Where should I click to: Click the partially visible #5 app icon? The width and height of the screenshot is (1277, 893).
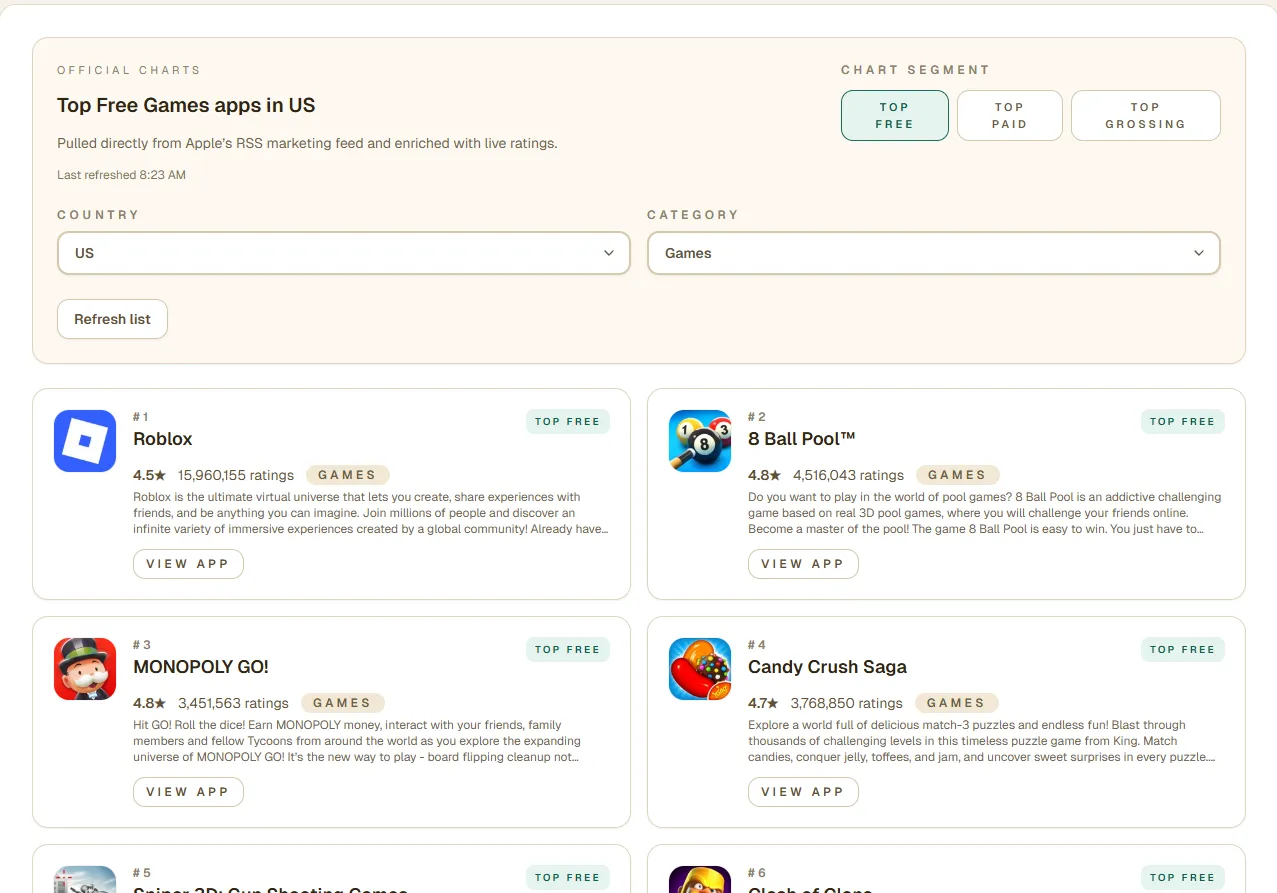tap(85, 879)
